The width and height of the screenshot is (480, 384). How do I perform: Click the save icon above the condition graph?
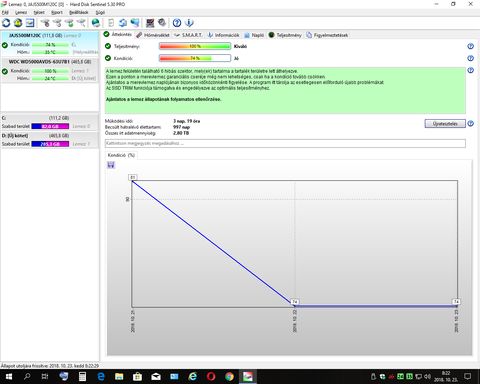pos(111,165)
